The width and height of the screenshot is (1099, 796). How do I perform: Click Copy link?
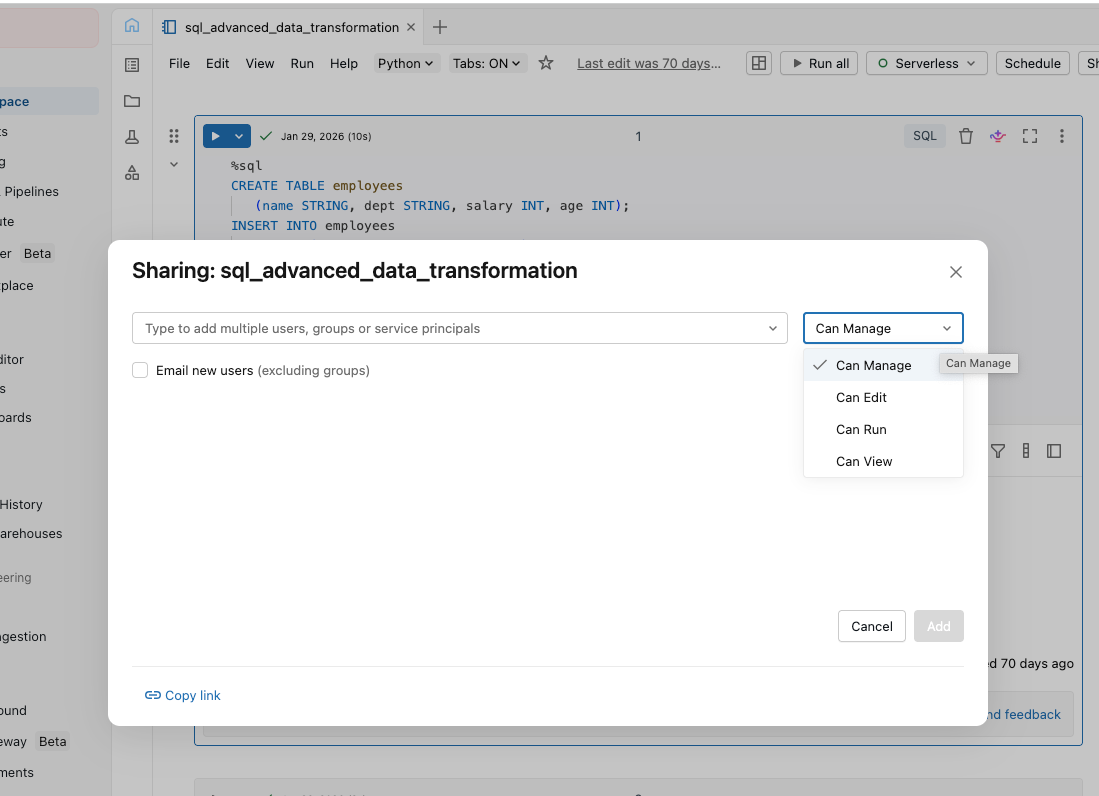[182, 695]
